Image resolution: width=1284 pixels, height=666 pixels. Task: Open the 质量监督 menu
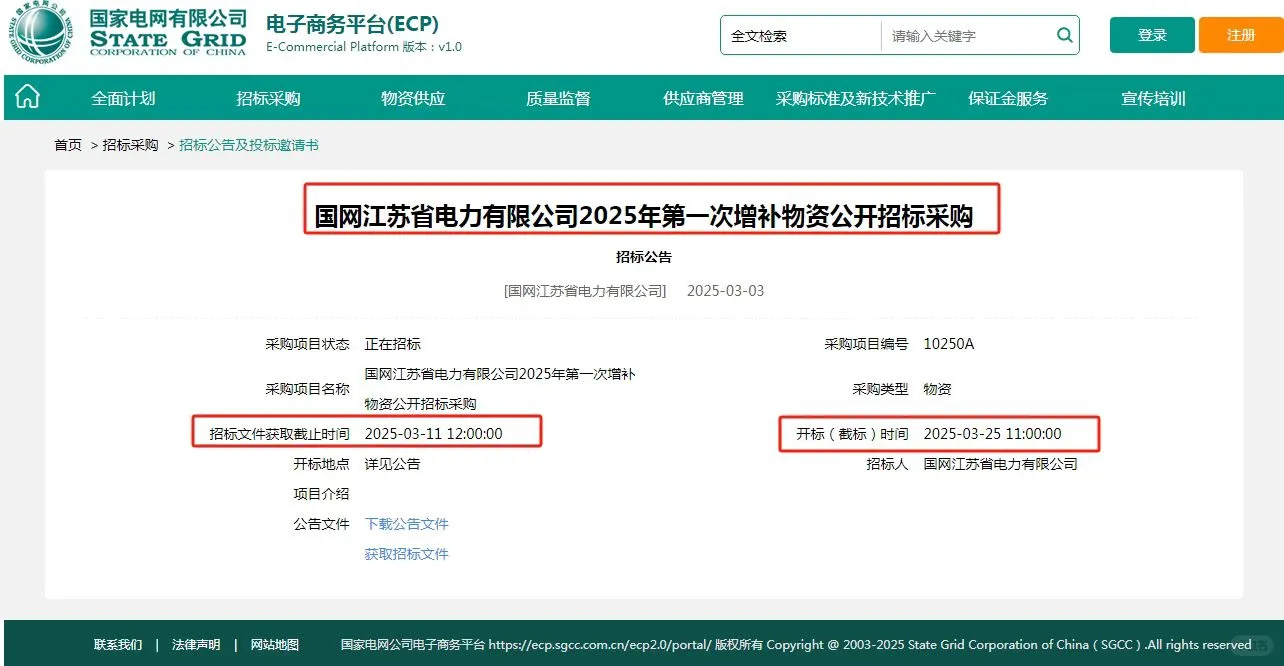(558, 98)
